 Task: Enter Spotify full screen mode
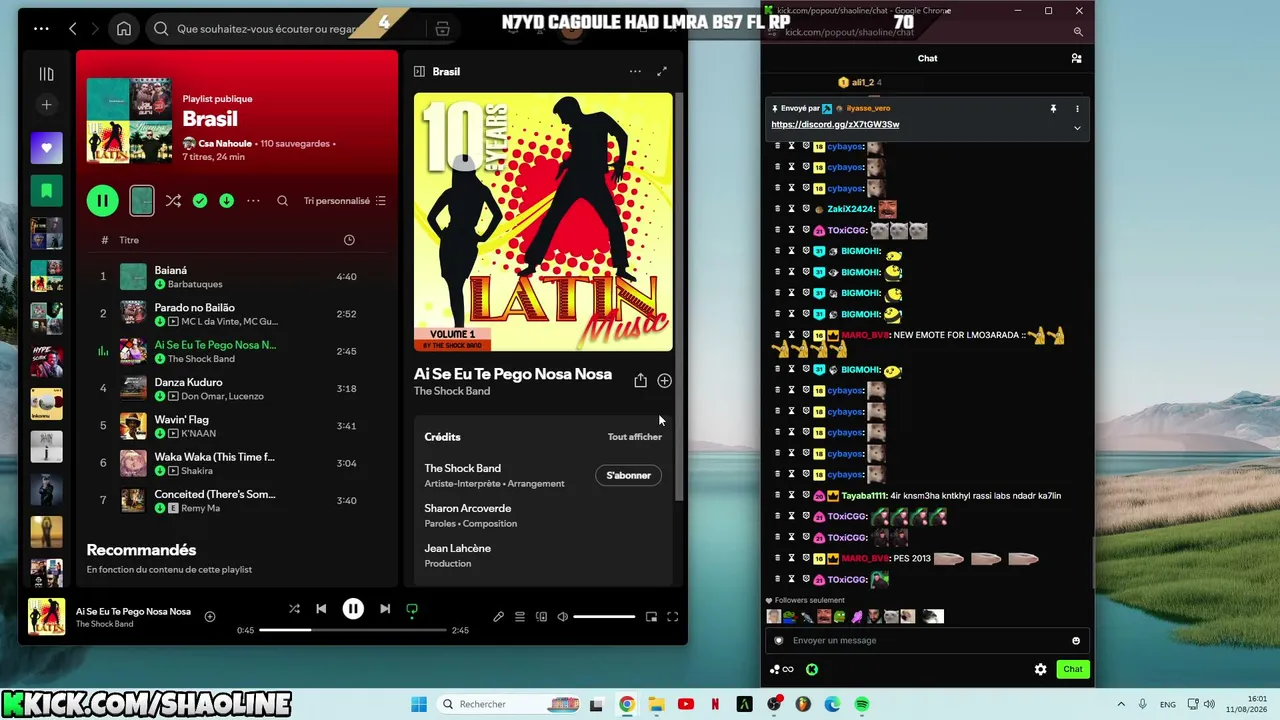[673, 617]
